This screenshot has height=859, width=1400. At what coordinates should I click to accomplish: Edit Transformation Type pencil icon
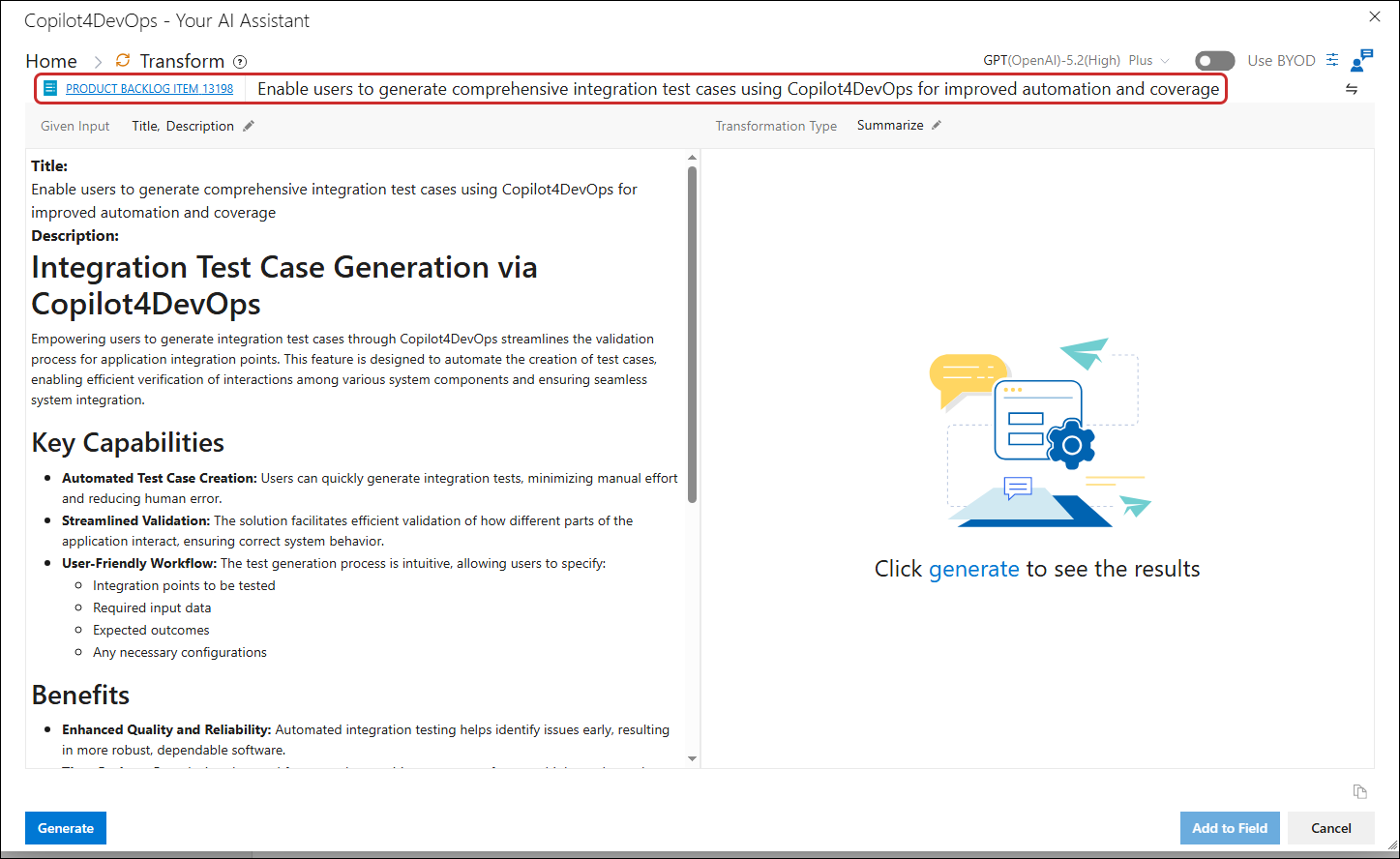[x=937, y=125]
